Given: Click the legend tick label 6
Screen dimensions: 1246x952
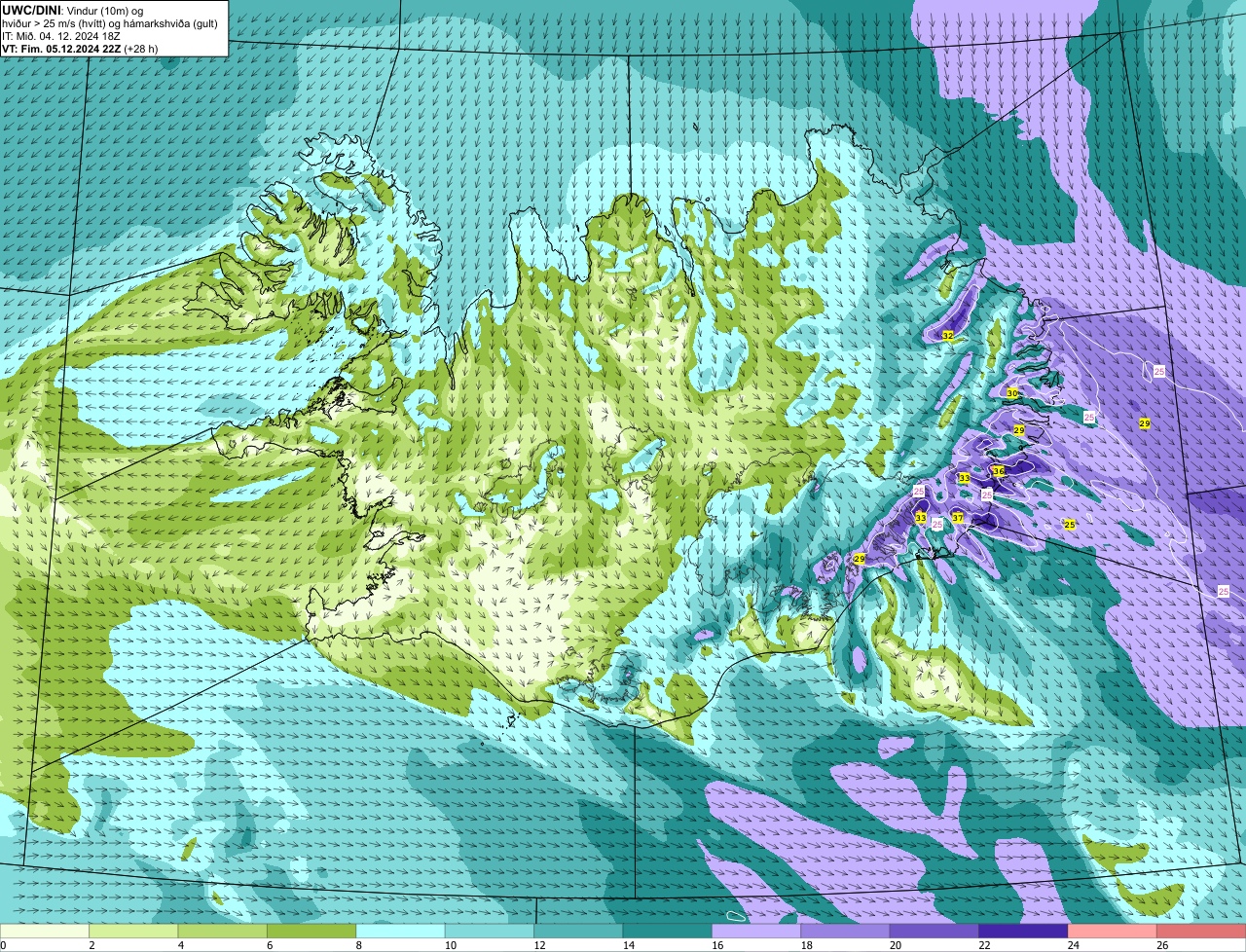Looking at the screenshot, I should 269,945.
